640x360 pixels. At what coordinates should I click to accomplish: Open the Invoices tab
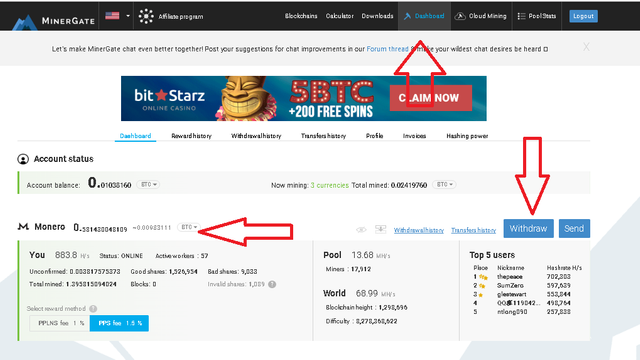click(x=414, y=136)
